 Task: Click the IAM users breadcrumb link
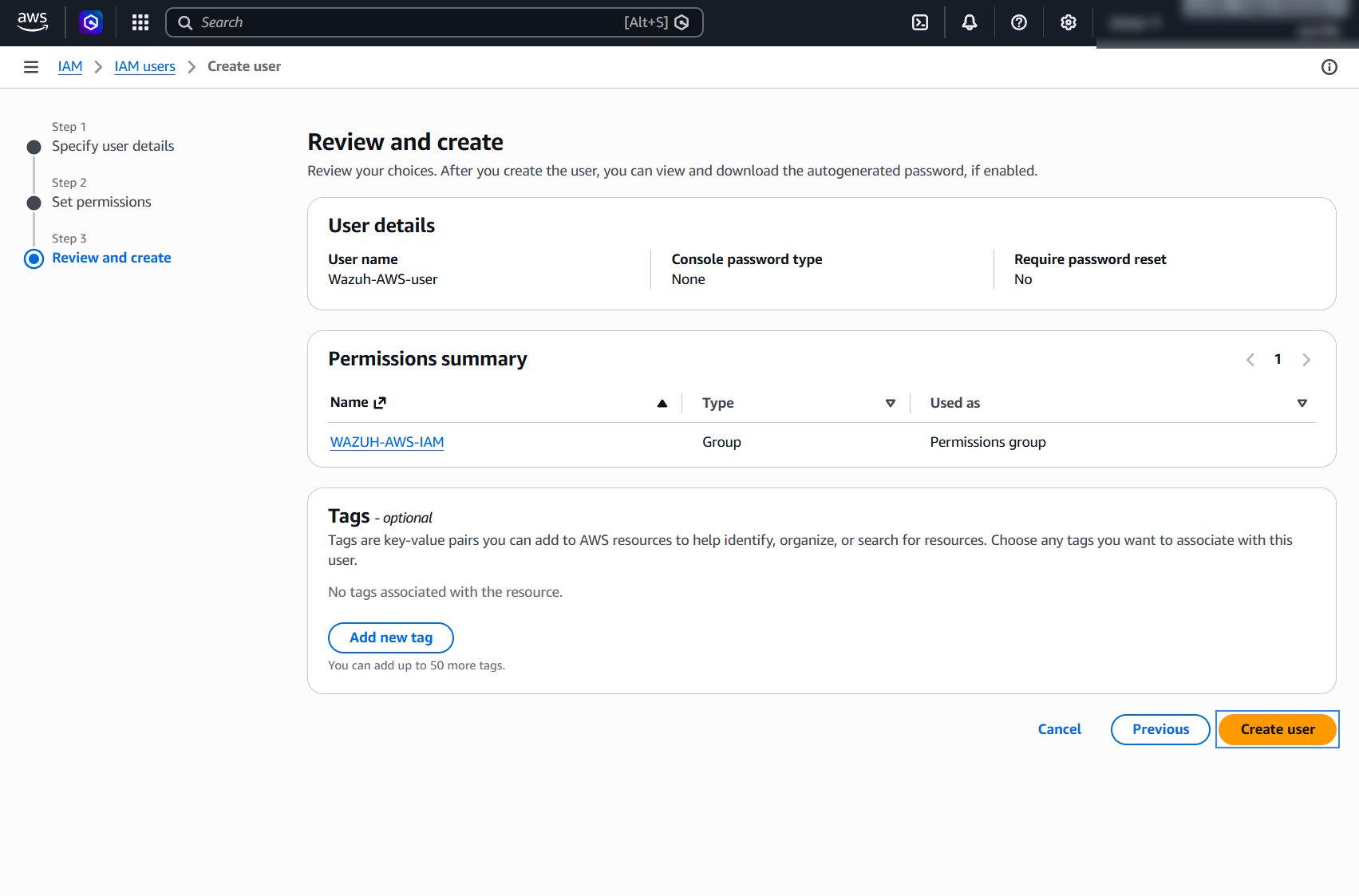(x=145, y=66)
